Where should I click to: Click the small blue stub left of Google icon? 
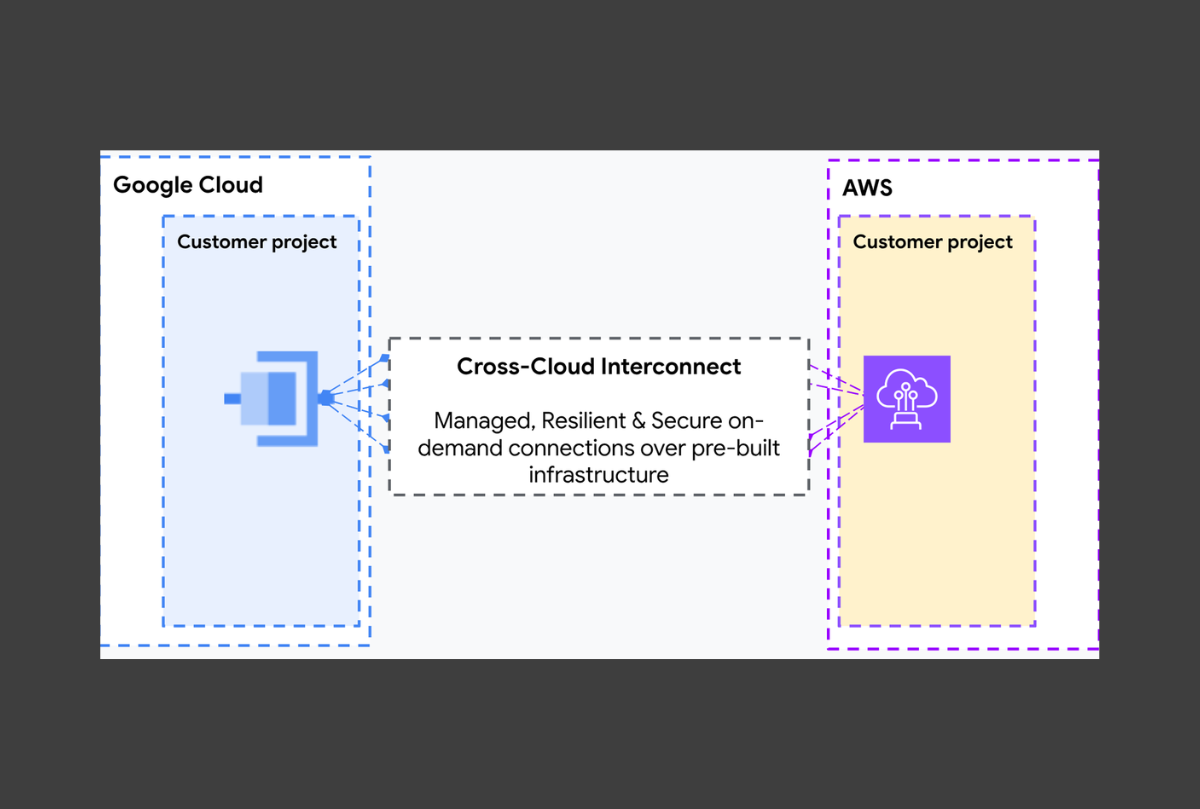[232, 398]
